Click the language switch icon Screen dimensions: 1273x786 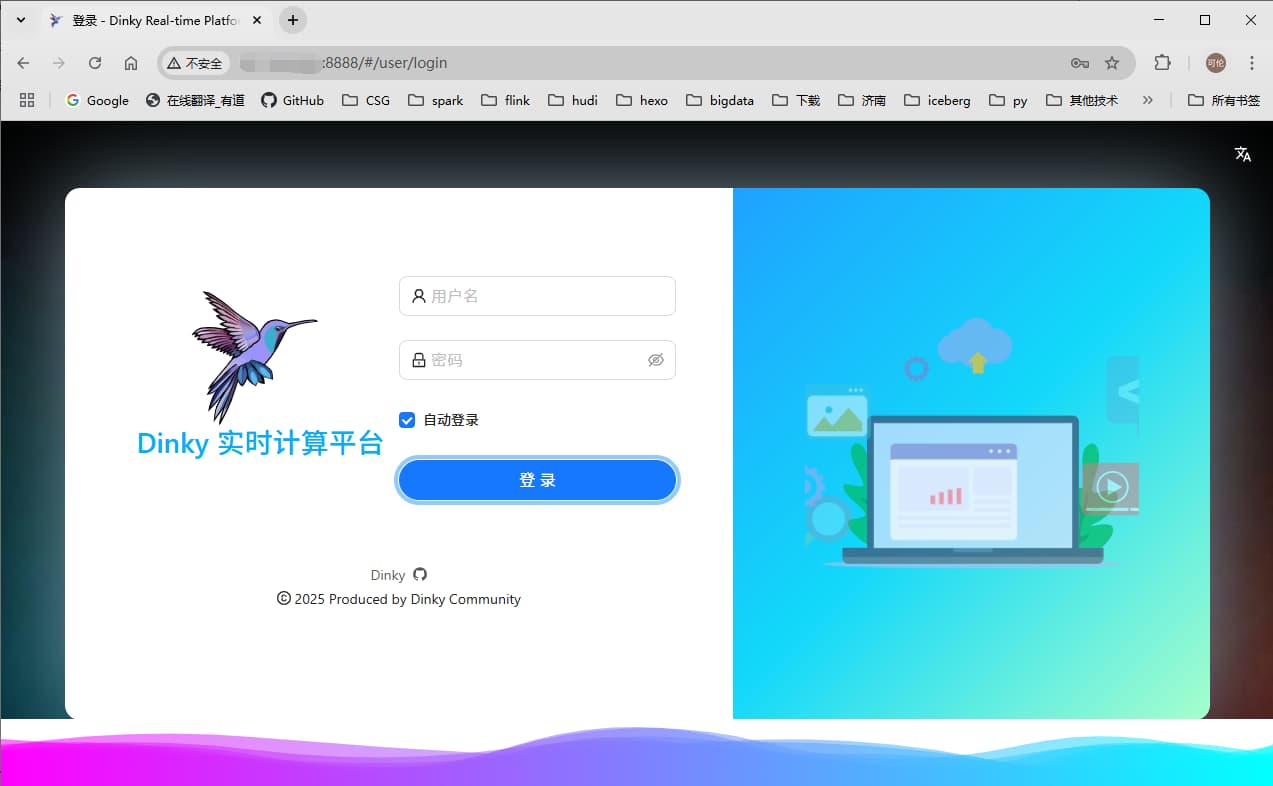1243,154
